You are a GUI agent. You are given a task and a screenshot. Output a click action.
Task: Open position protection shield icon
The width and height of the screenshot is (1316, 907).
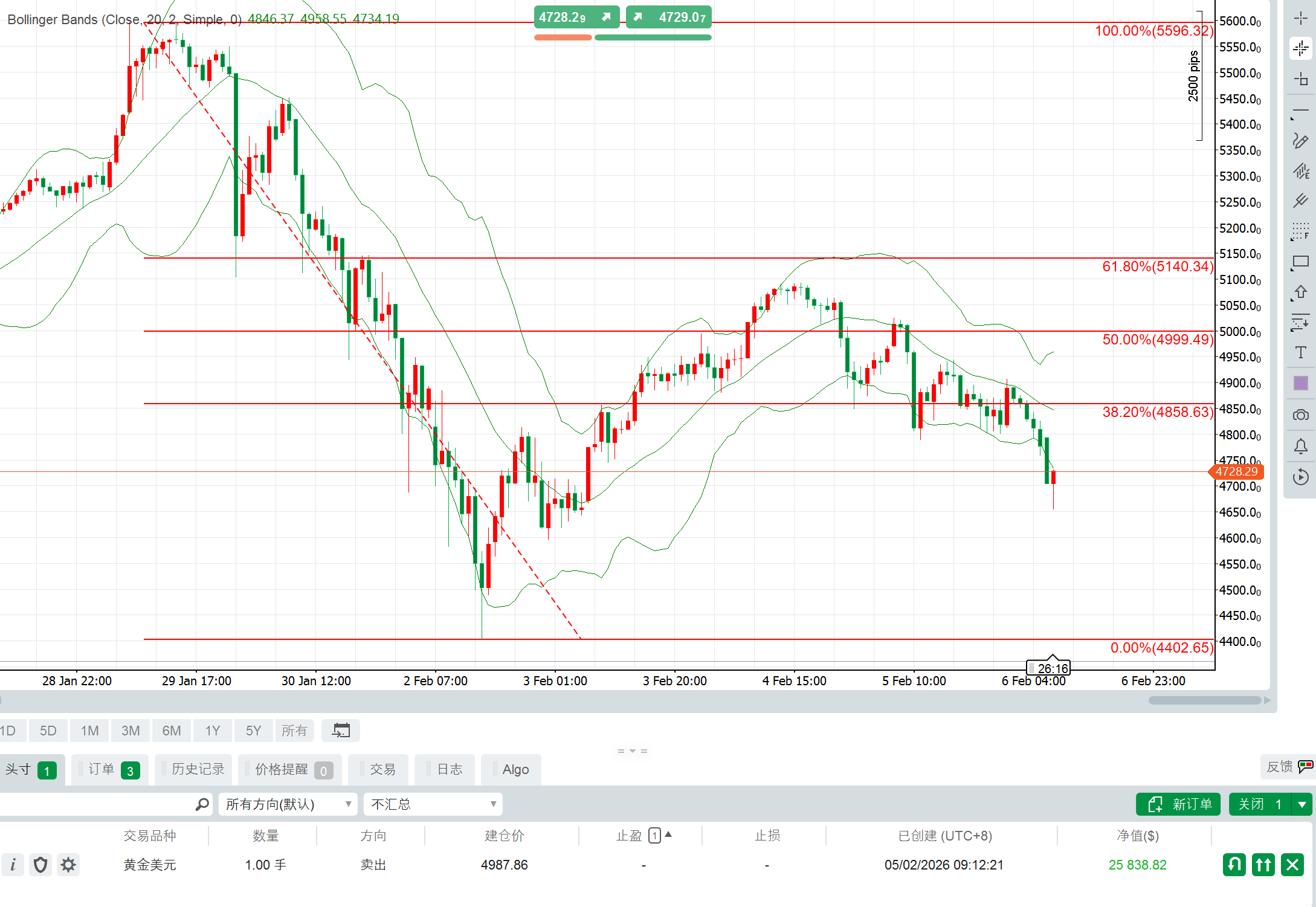(40, 865)
